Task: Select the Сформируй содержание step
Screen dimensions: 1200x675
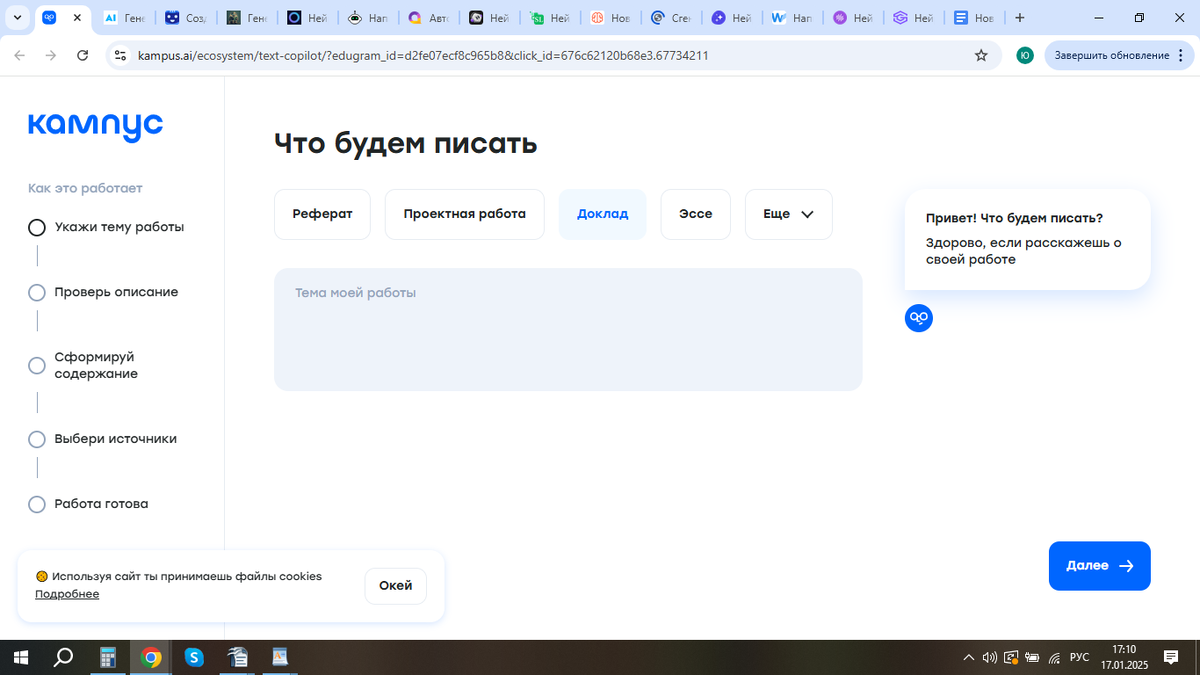Action: pyautogui.click(x=83, y=365)
